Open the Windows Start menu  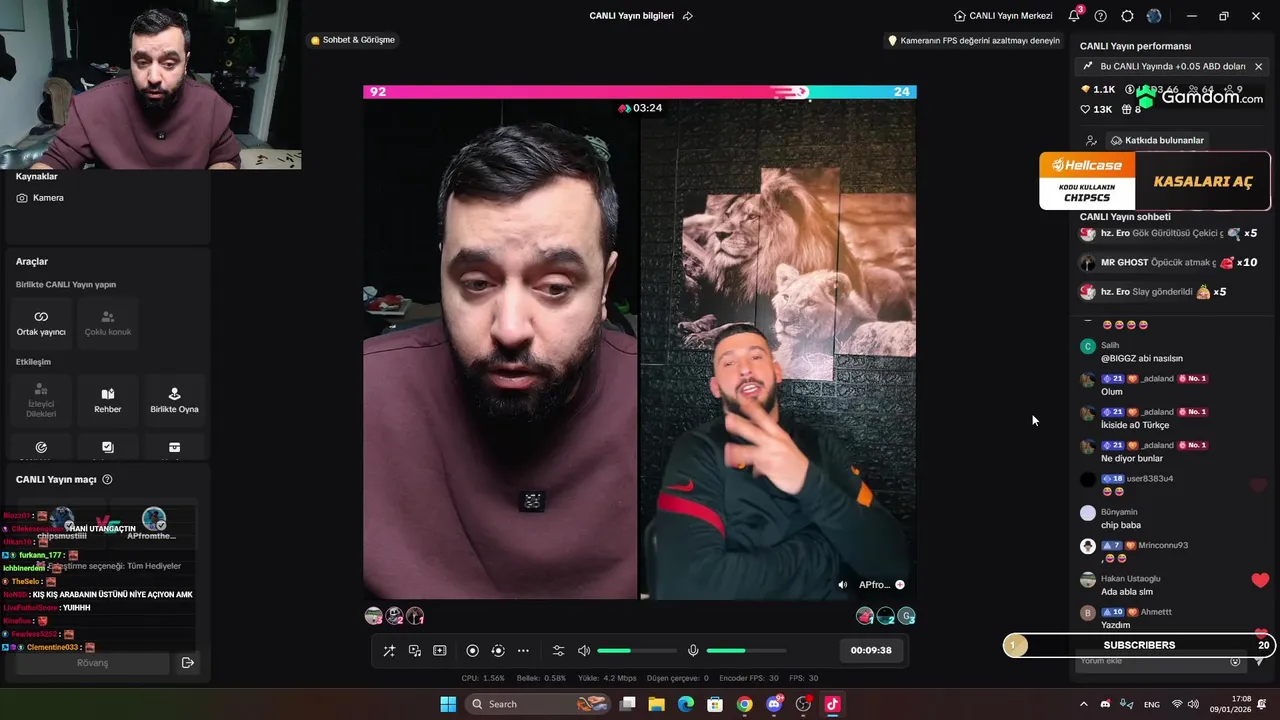click(448, 704)
